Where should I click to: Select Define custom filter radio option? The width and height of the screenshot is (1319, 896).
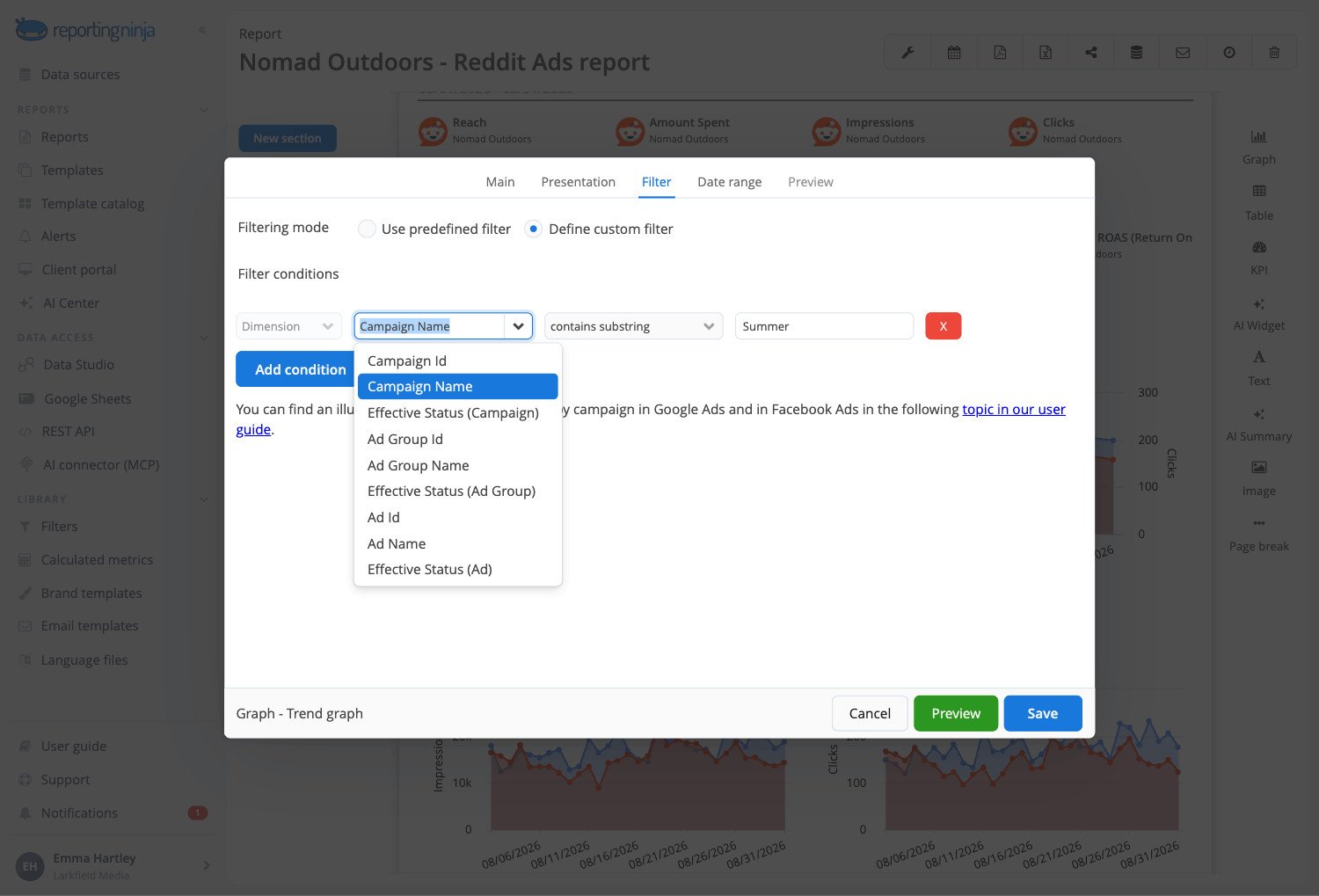pos(533,229)
